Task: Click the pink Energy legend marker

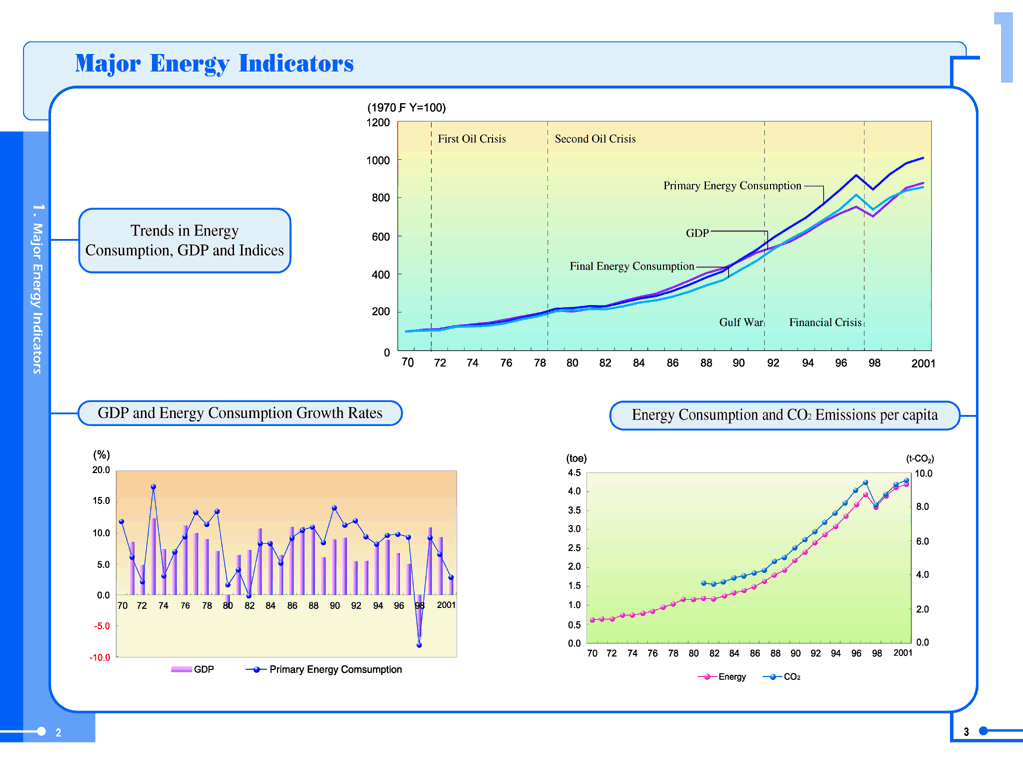Action: pyautogui.click(x=707, y=677)
